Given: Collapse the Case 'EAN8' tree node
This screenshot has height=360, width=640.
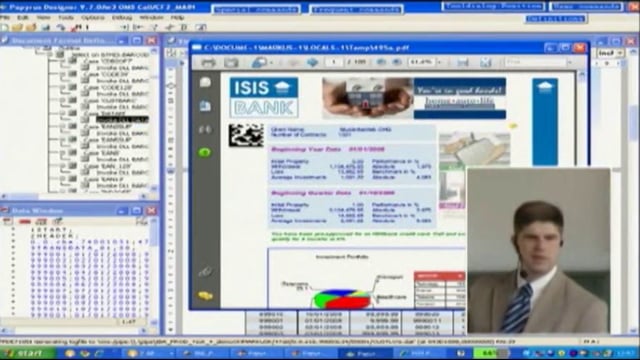Looking at the screenshot, I should pyautogui.click(x=62, y=153).
